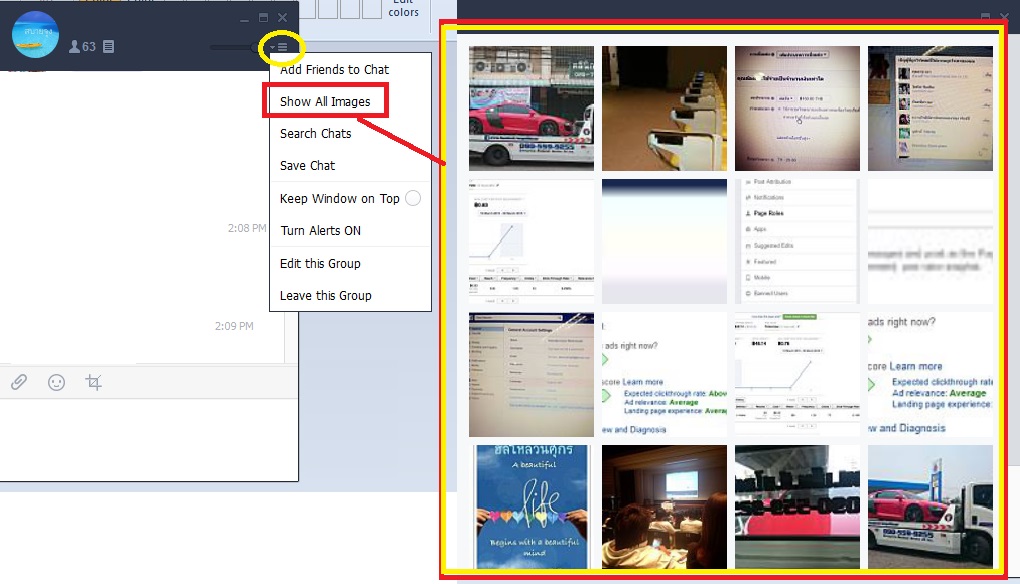Open the blank white gradient thumbnail
This screenshot has height=584, width=1020.
(664, 241)
